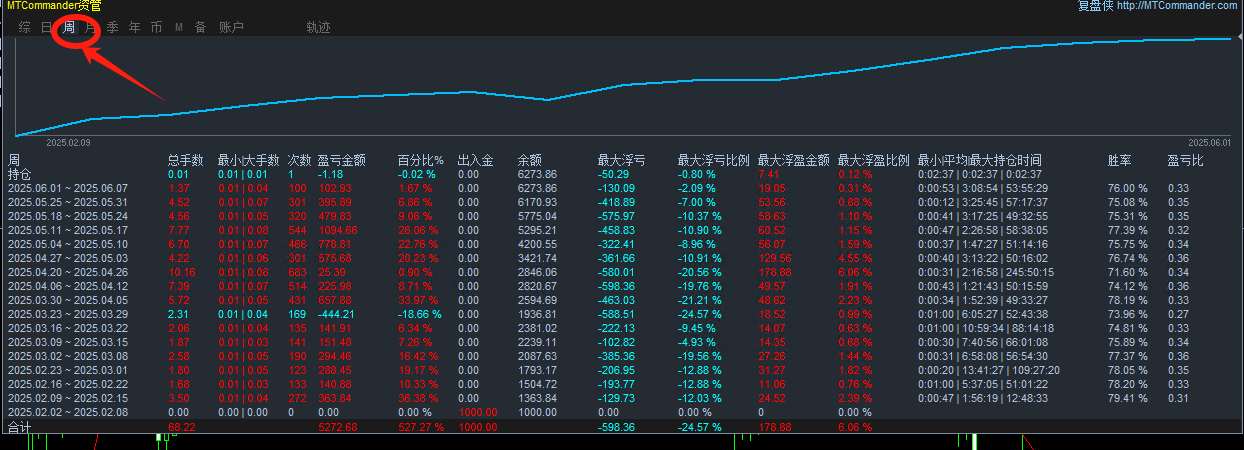This screenshot has height=450, width=1244.
Task: Click the 最大浮亏比例 column header
Action: pyautogui.click(x=714, y=160)
